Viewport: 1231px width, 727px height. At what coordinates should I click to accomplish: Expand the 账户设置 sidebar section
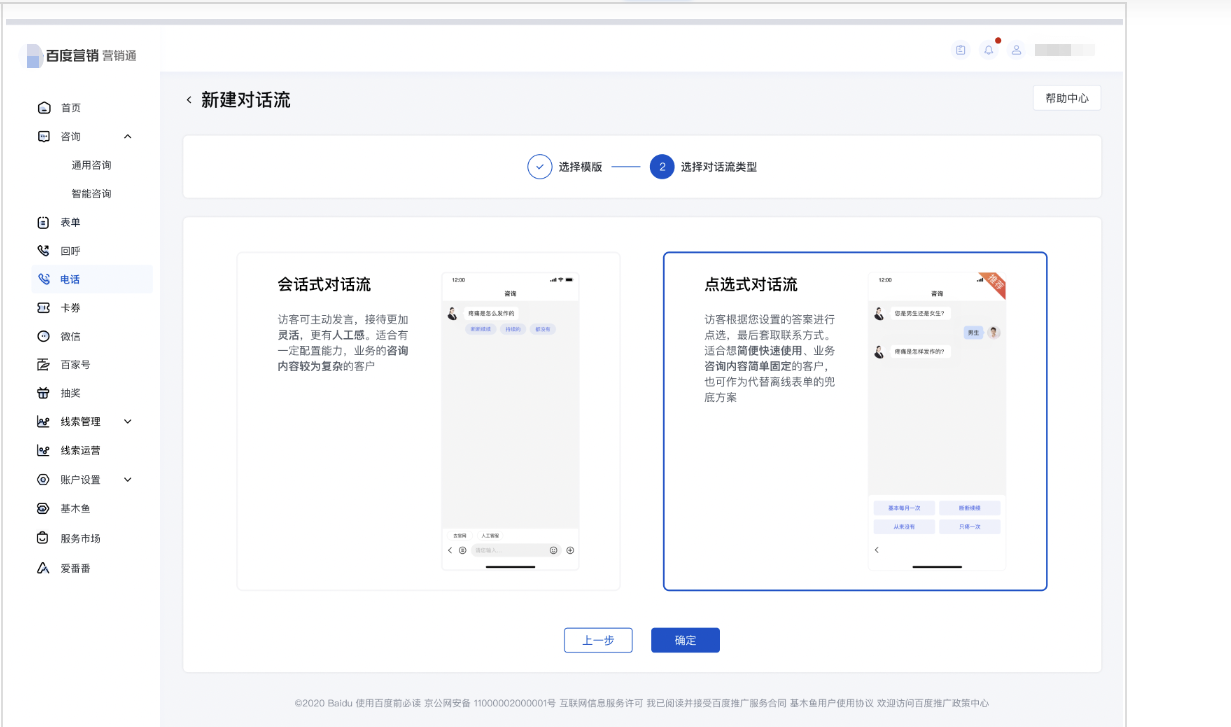tap(127, 479)
